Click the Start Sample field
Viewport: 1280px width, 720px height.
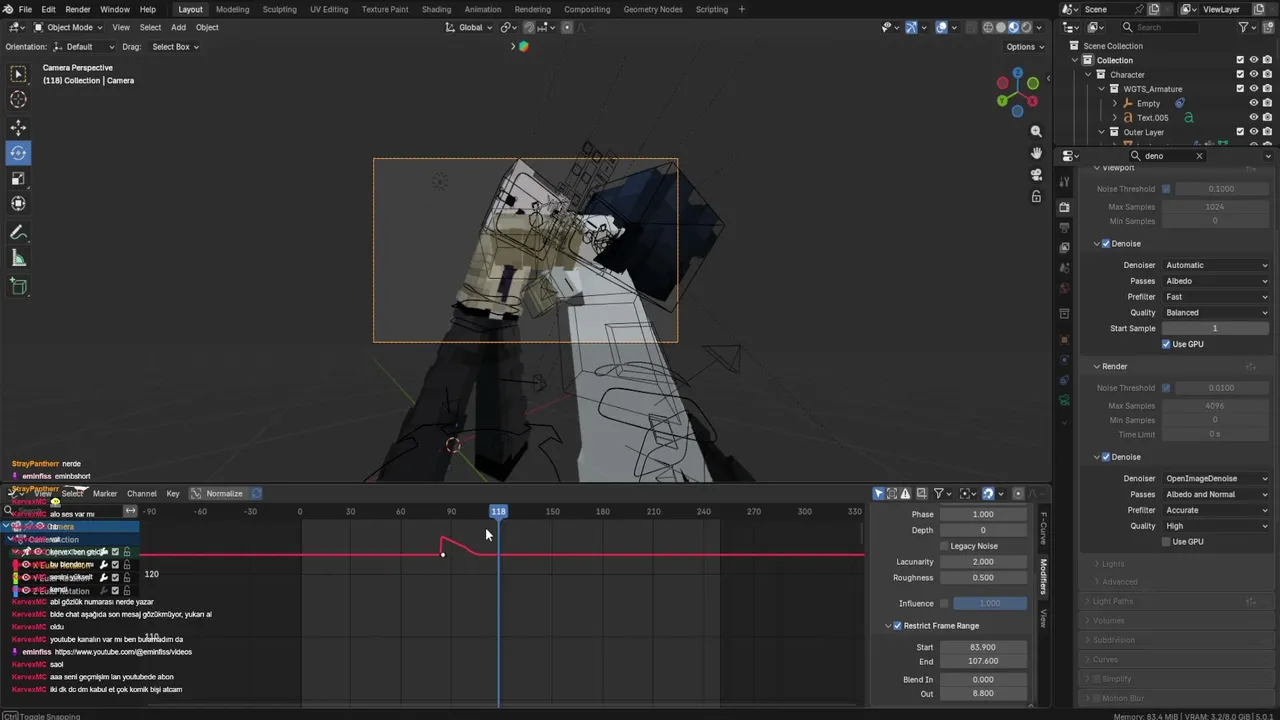click(x=1216, y=329)
